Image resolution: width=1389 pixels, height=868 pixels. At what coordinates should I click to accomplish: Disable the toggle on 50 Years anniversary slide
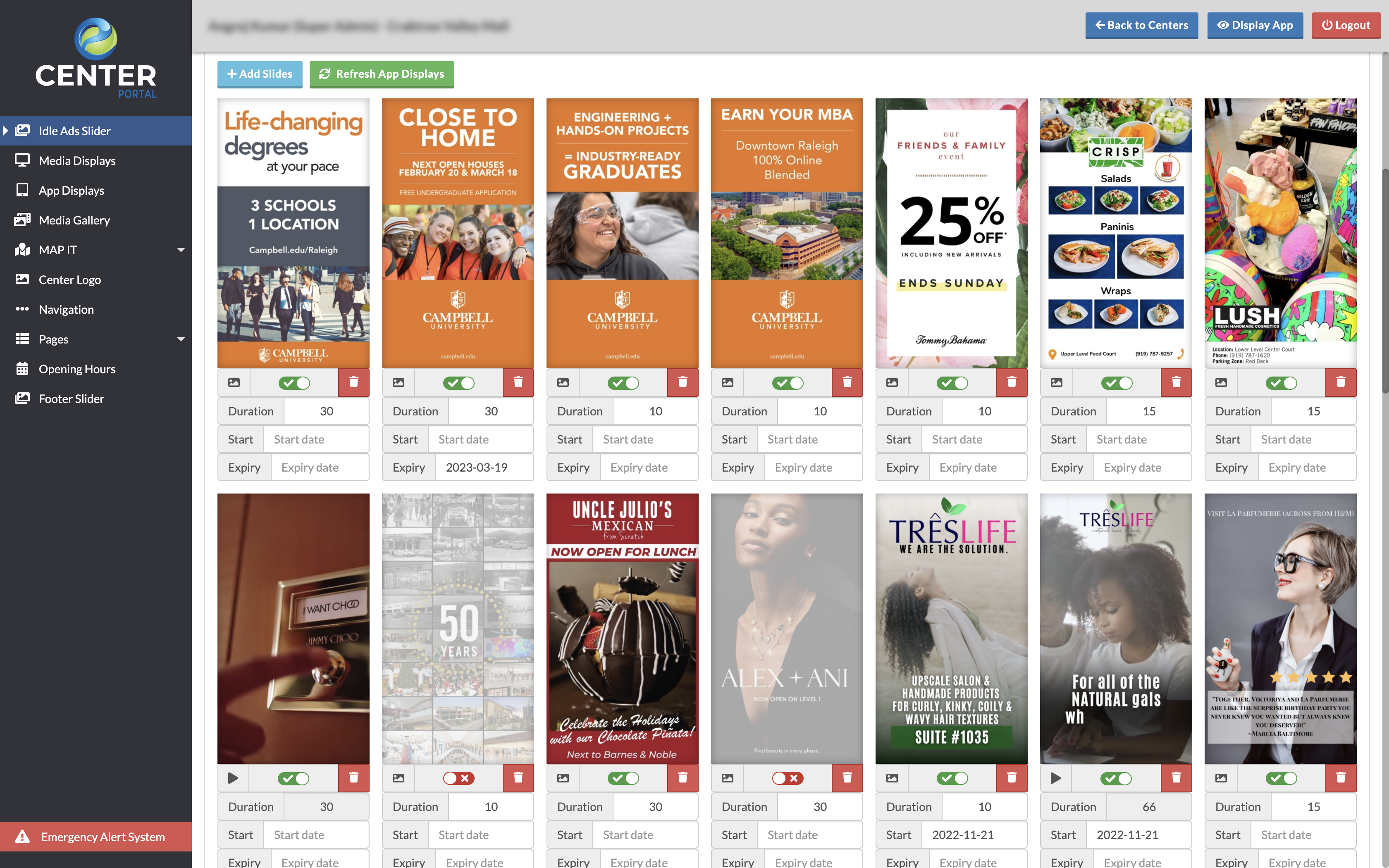tap(458, 777)
